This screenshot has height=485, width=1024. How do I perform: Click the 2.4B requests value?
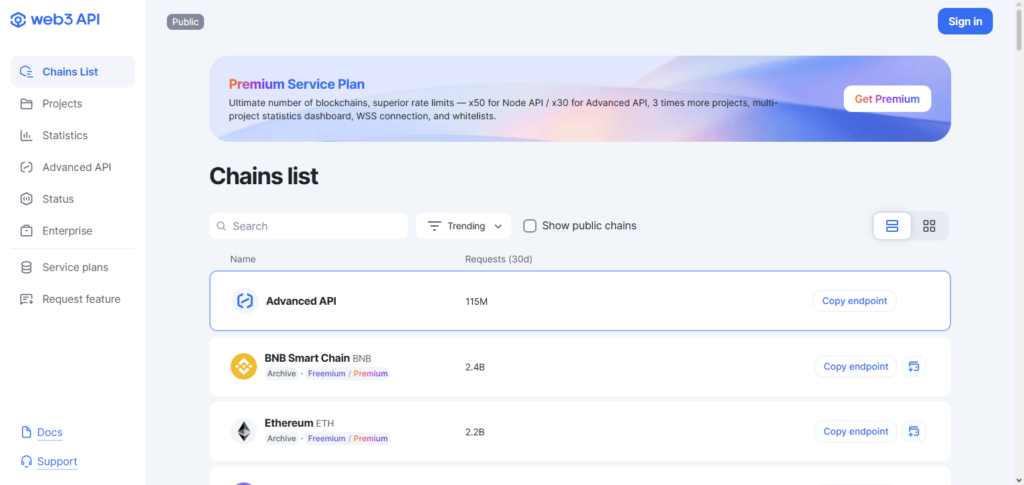475,367
